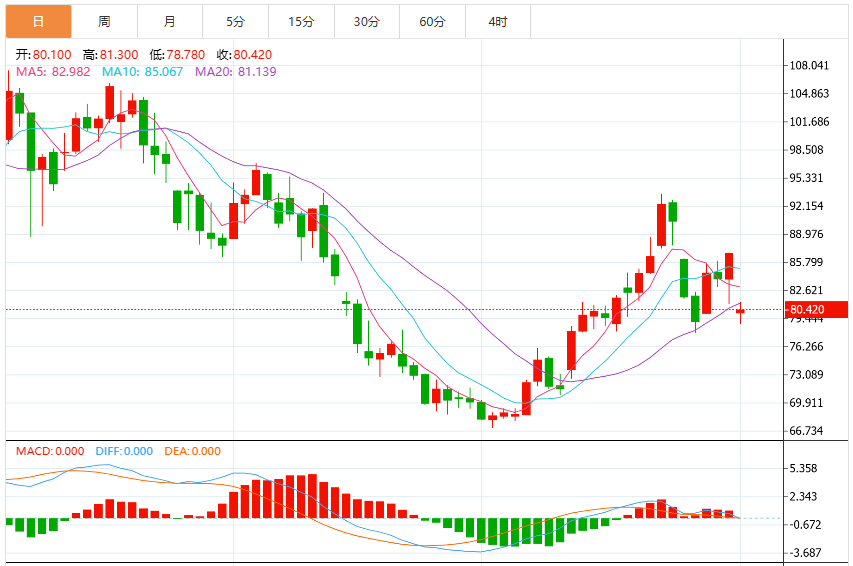Image resolution: width=853 pixels, height=566 pixels.
Task: Click the 收 closing price value 80.420
Action: (252, 55)
